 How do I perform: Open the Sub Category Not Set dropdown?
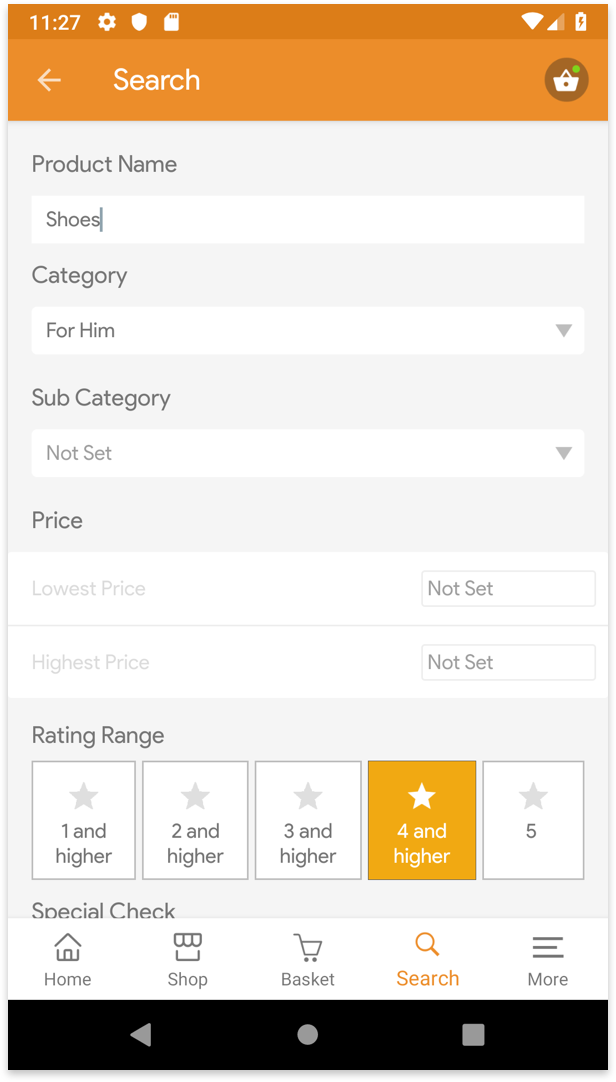[x=308, y=453]
